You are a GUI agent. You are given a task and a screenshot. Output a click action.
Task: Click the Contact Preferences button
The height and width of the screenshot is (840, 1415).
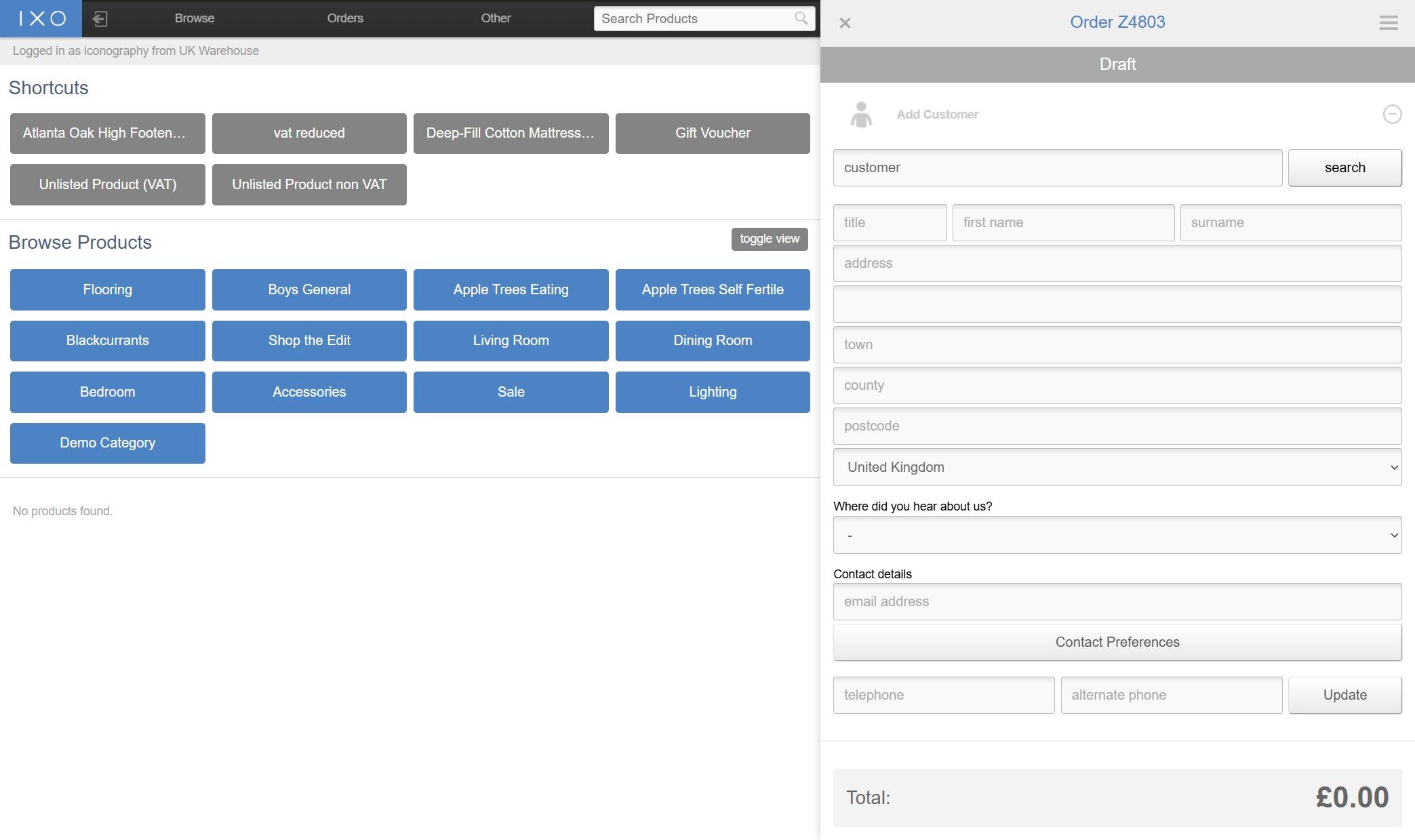click(1117, 642)
